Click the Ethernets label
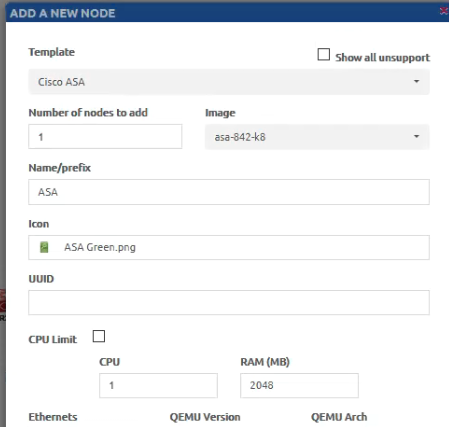 (x=53, y=417)
